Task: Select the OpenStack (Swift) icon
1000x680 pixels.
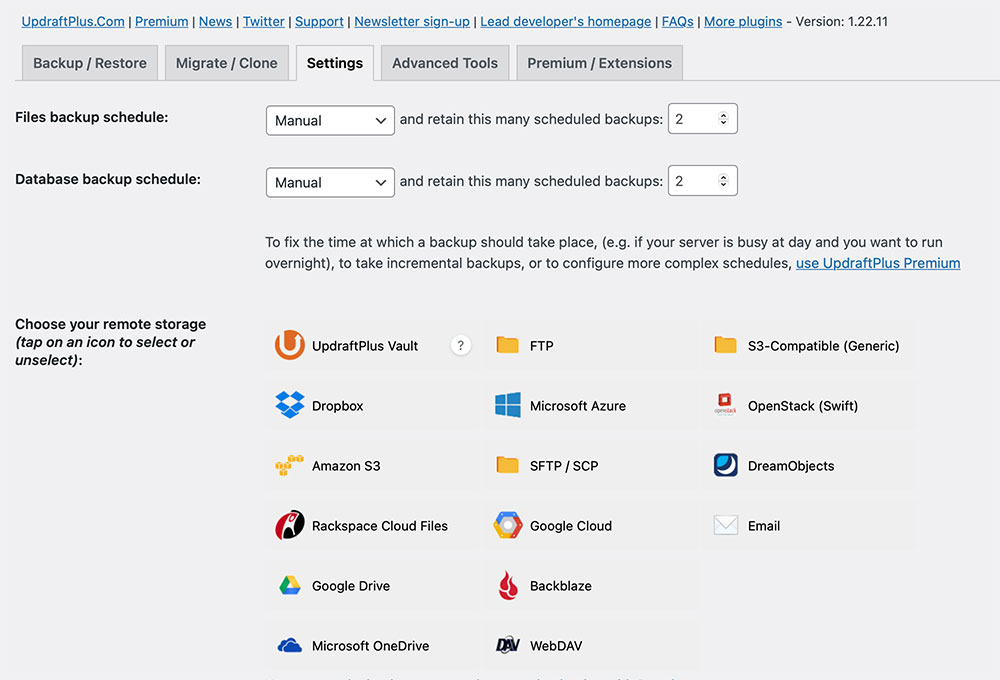Action: pos(726,404)
